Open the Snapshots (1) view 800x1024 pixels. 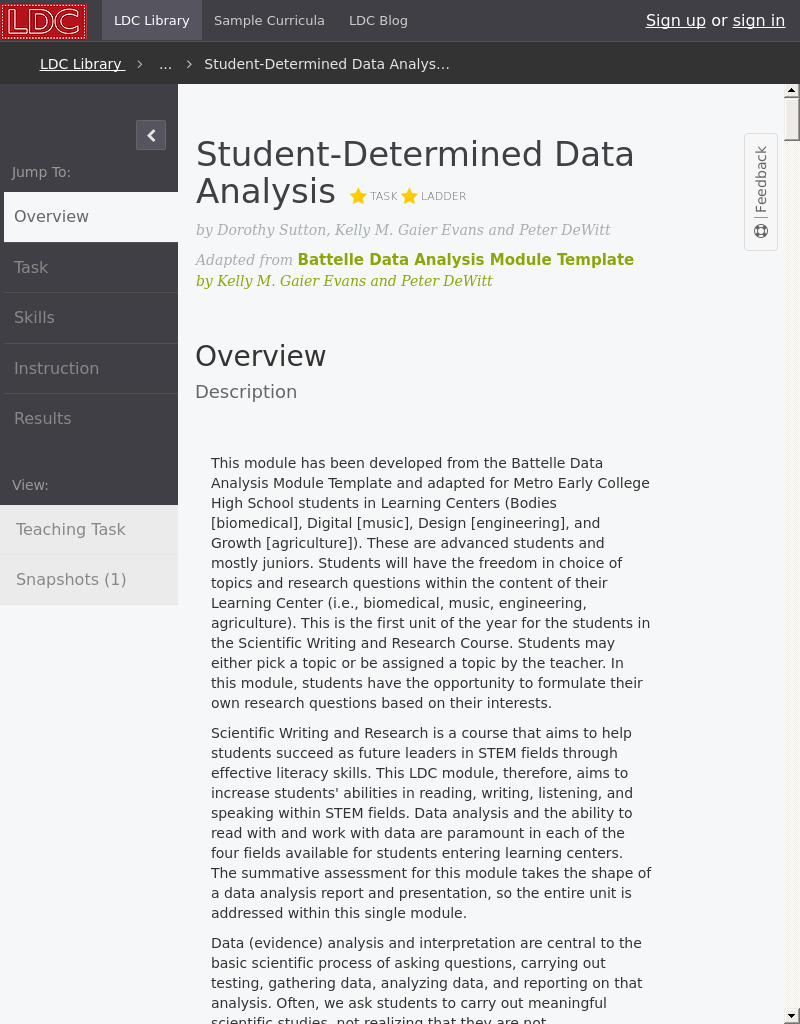coord(71,579)
